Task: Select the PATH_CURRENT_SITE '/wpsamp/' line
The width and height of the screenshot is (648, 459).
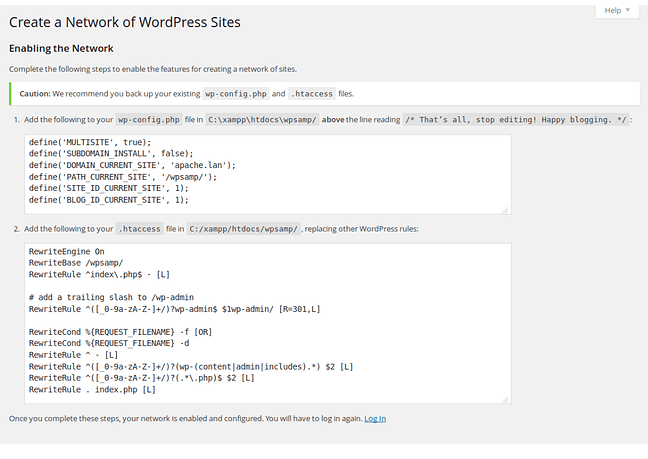Action: pyautogui.click(x=123, y=177)
